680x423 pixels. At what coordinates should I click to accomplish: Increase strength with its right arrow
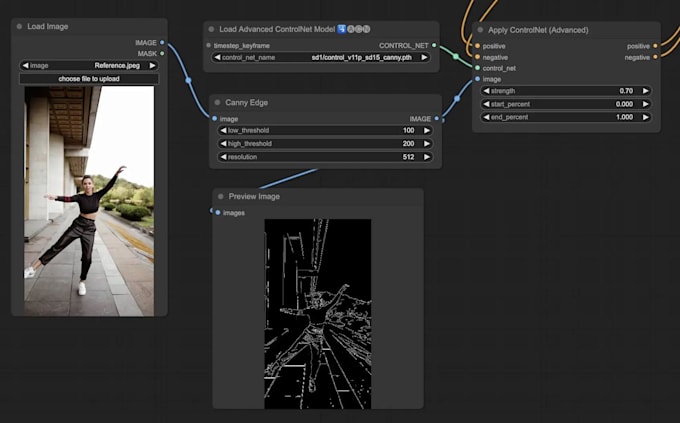645,91
